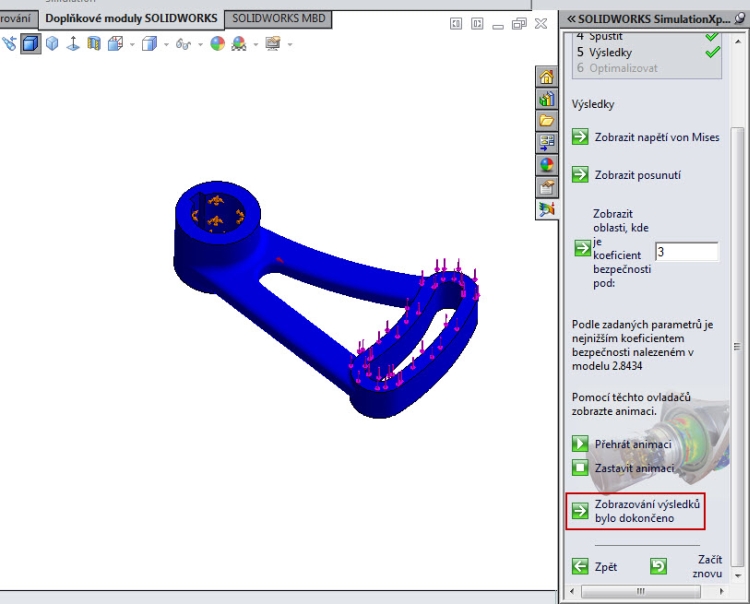Click the Apply Scene icon

pyautogui.click(x=238, y=44)
